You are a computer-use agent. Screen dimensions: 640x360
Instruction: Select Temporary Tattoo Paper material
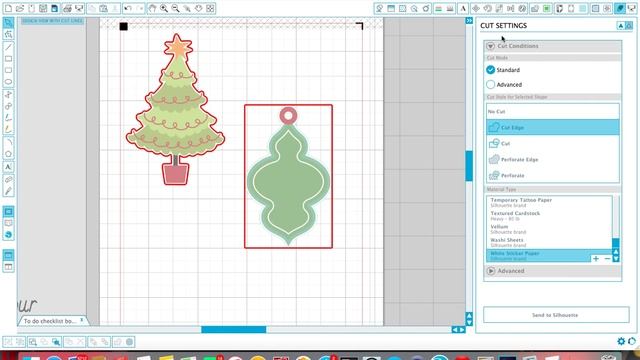coord(549,202)
